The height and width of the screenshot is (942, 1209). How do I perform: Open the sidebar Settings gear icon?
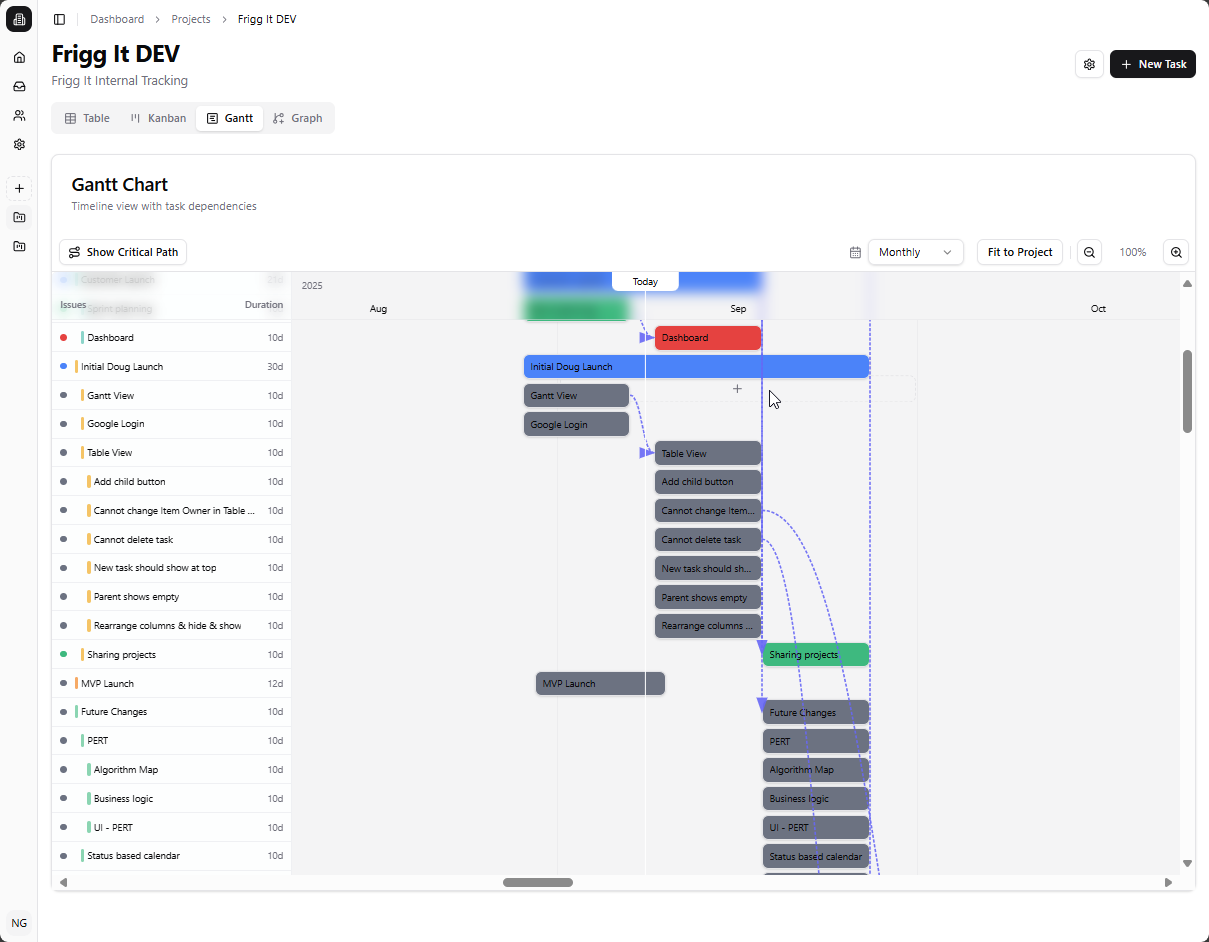pos(19,144)
